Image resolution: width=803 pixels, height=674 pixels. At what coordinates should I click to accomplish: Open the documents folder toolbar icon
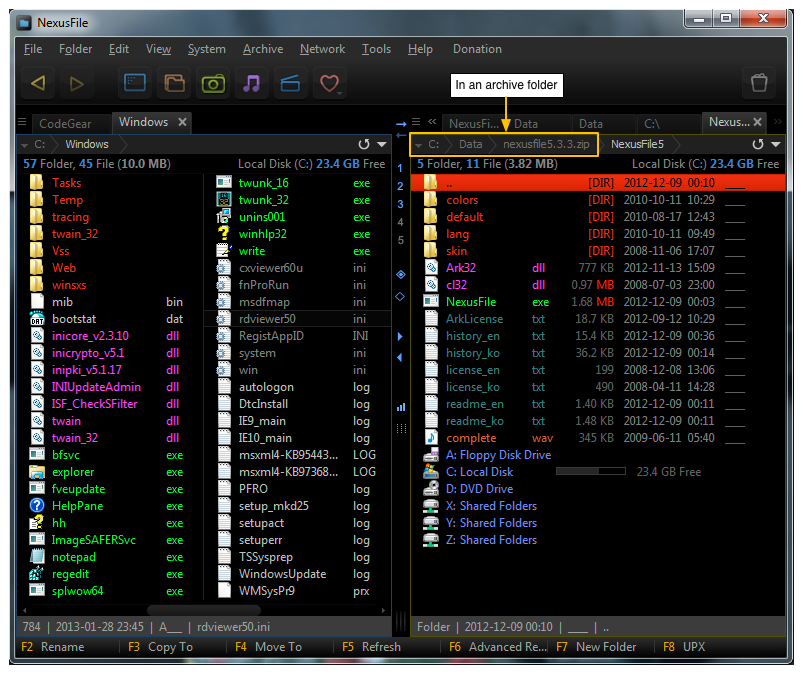coord(174,83)
